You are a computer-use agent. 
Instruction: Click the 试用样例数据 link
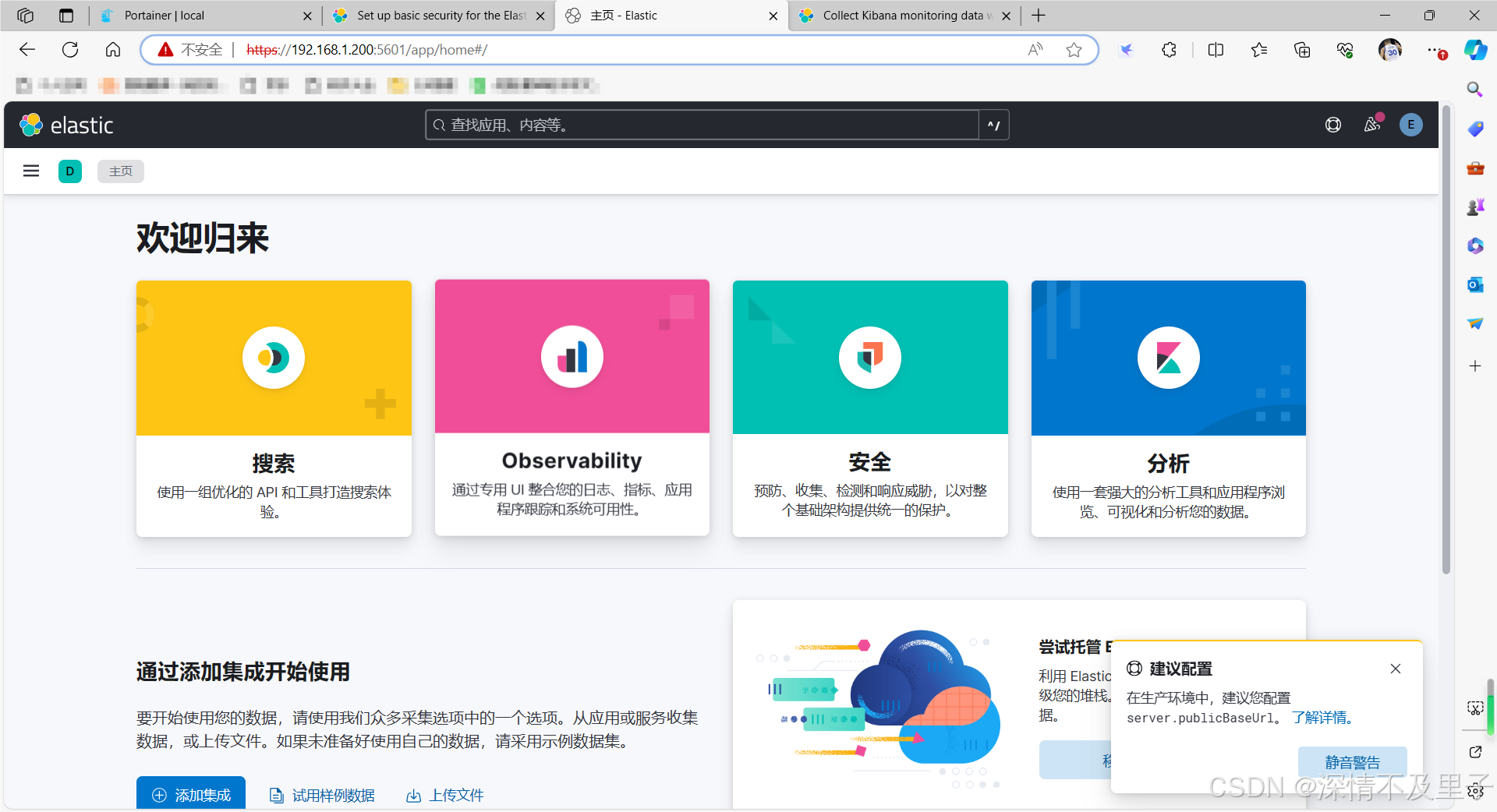tap(322, 795)
